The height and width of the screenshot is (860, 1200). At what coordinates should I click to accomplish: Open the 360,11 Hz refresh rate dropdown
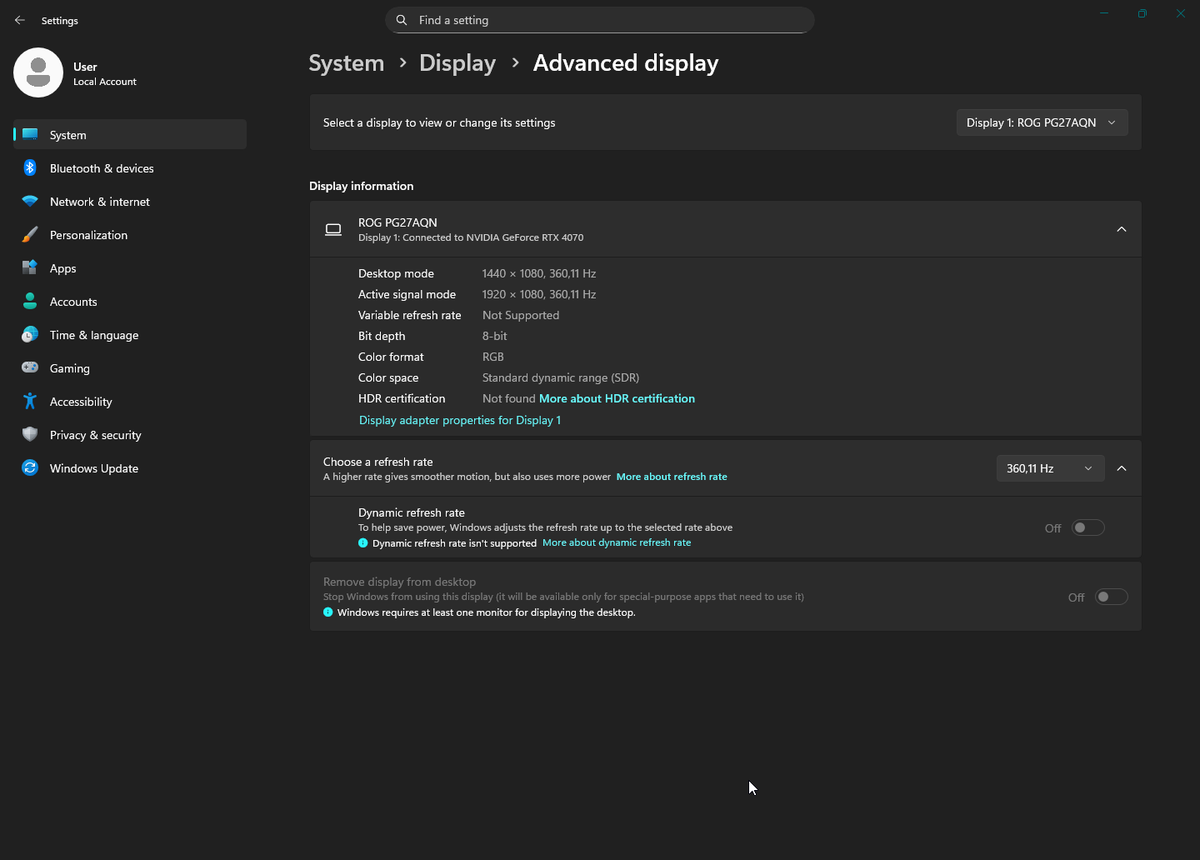click(x=1050, y=468)
